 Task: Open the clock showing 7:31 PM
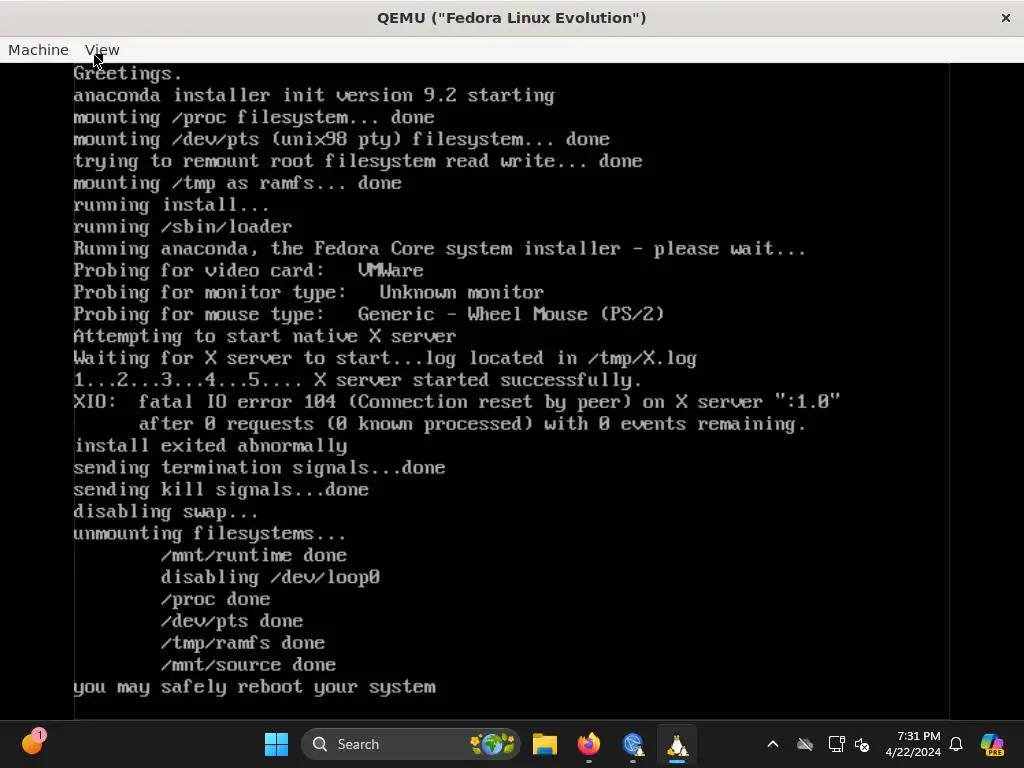click(913, 744)
